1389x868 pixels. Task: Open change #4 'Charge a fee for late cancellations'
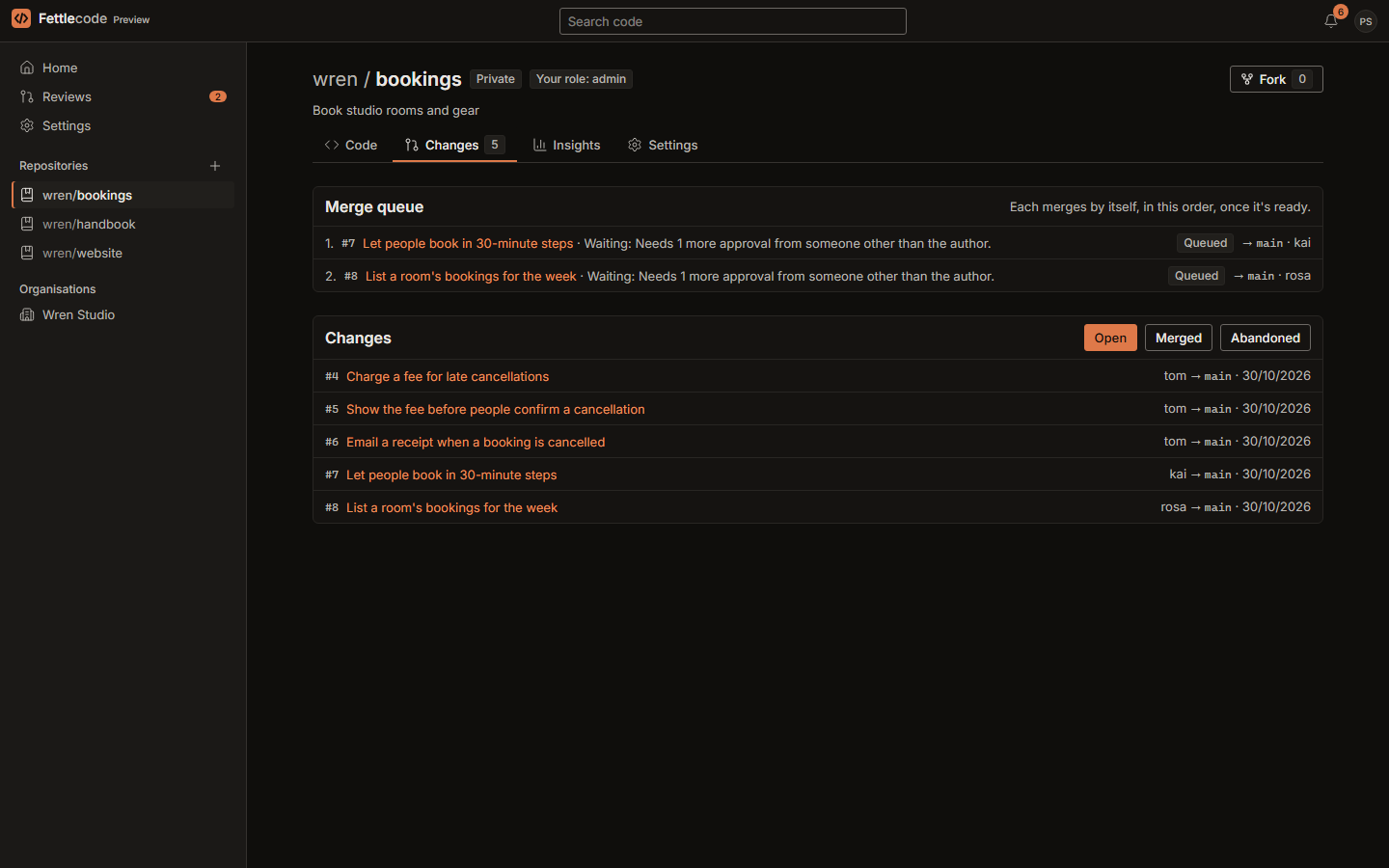coord(448,376)
